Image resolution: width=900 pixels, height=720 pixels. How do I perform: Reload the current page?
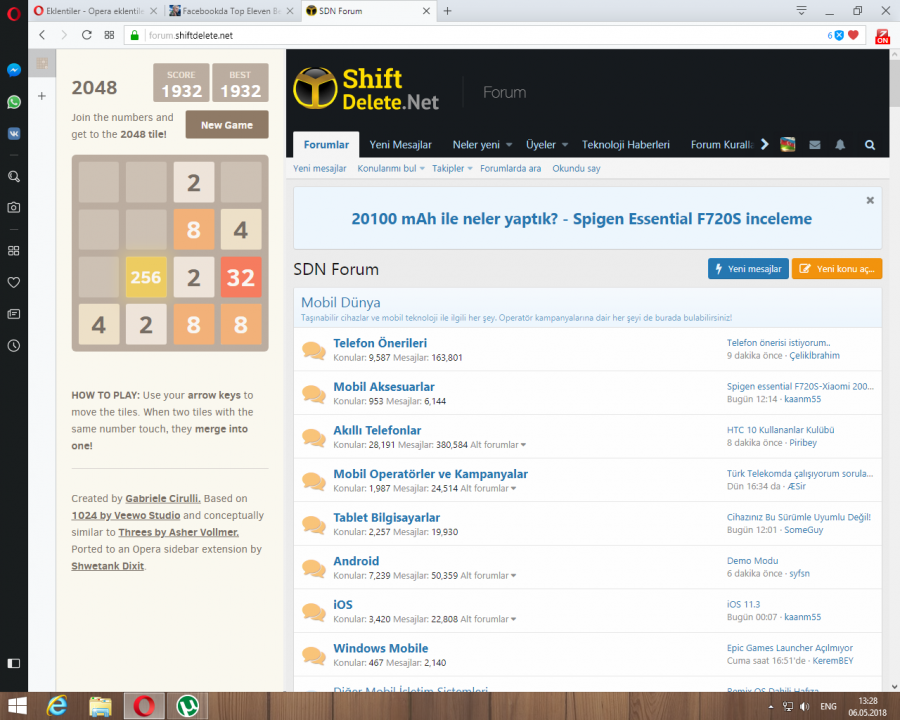(x=87, y=35)
